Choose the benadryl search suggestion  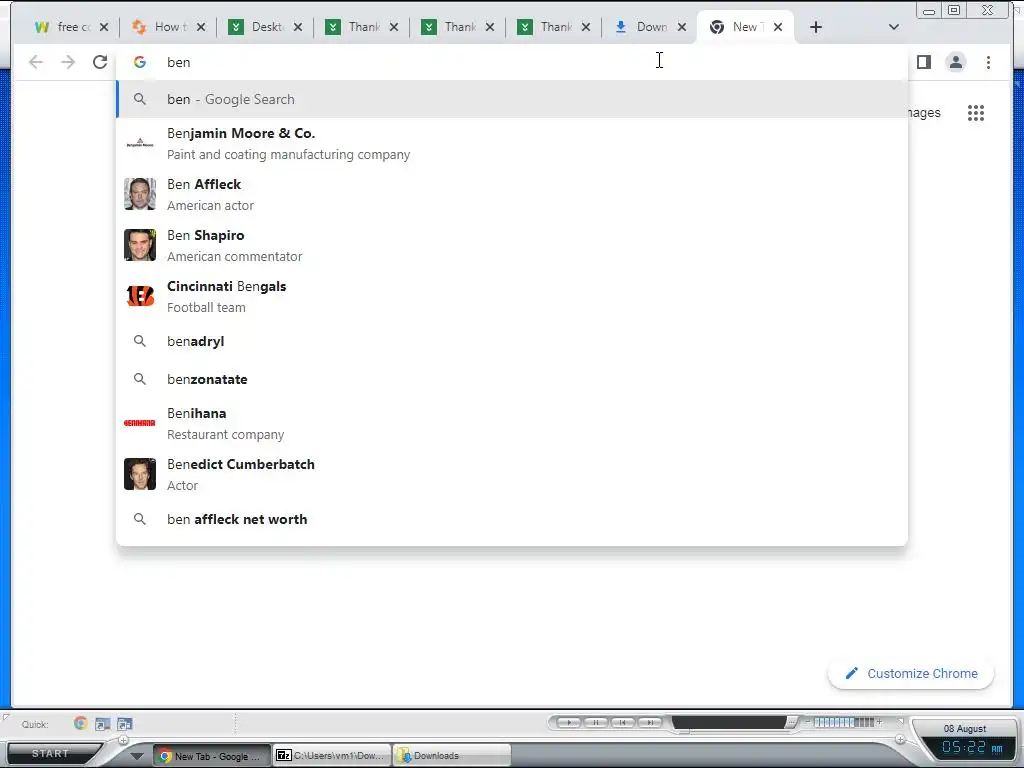512,341
